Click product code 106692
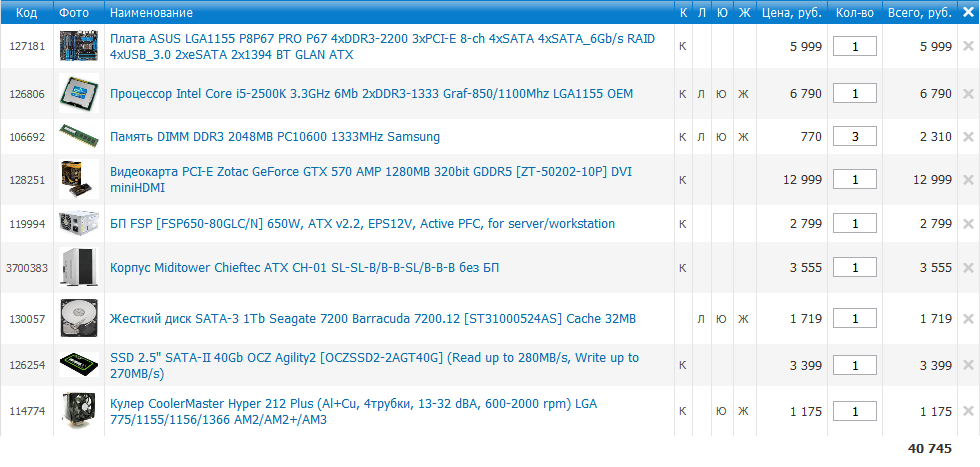The image size is (980, 467). (27, 136)
